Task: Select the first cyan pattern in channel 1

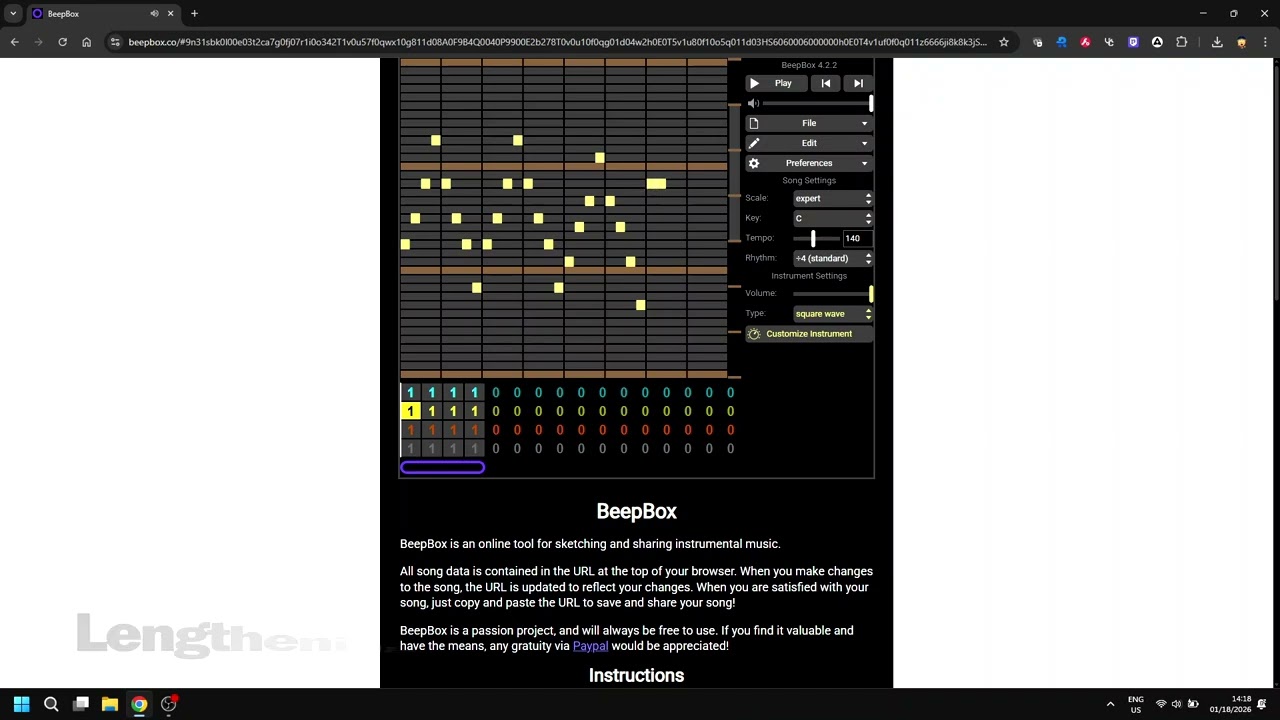Action: click(410, 392)
